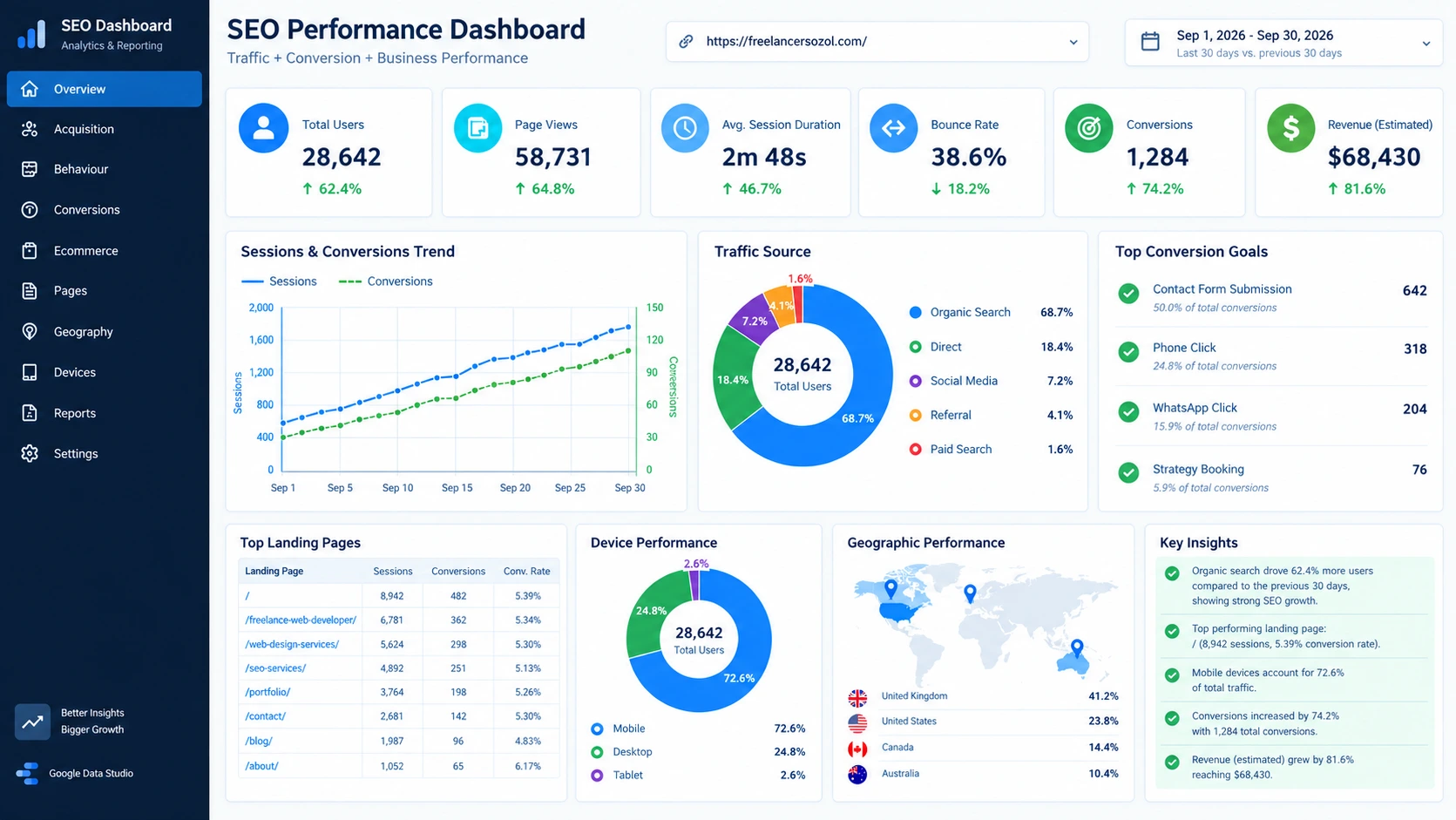Click the Total Users person icon
1456x820 pixels.
(263, 128)
